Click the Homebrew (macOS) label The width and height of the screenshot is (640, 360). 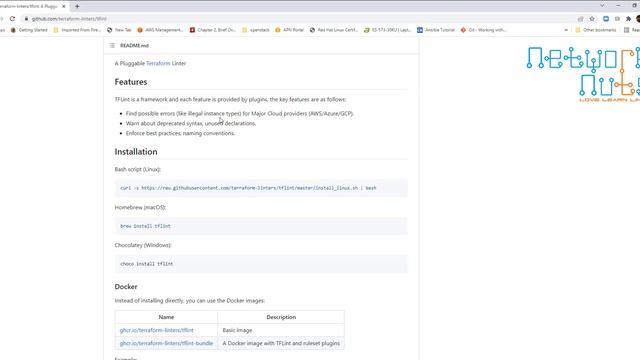click(140, 207)
